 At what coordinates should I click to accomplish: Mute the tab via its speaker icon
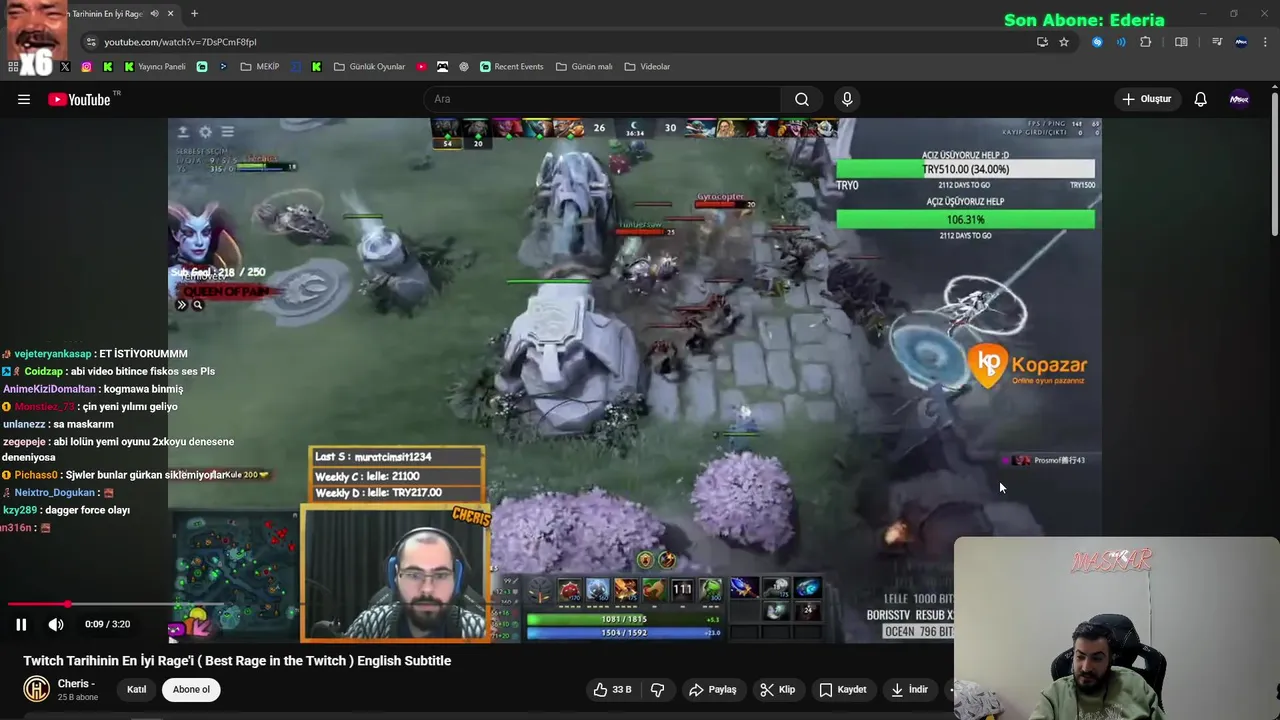point(154,14)
